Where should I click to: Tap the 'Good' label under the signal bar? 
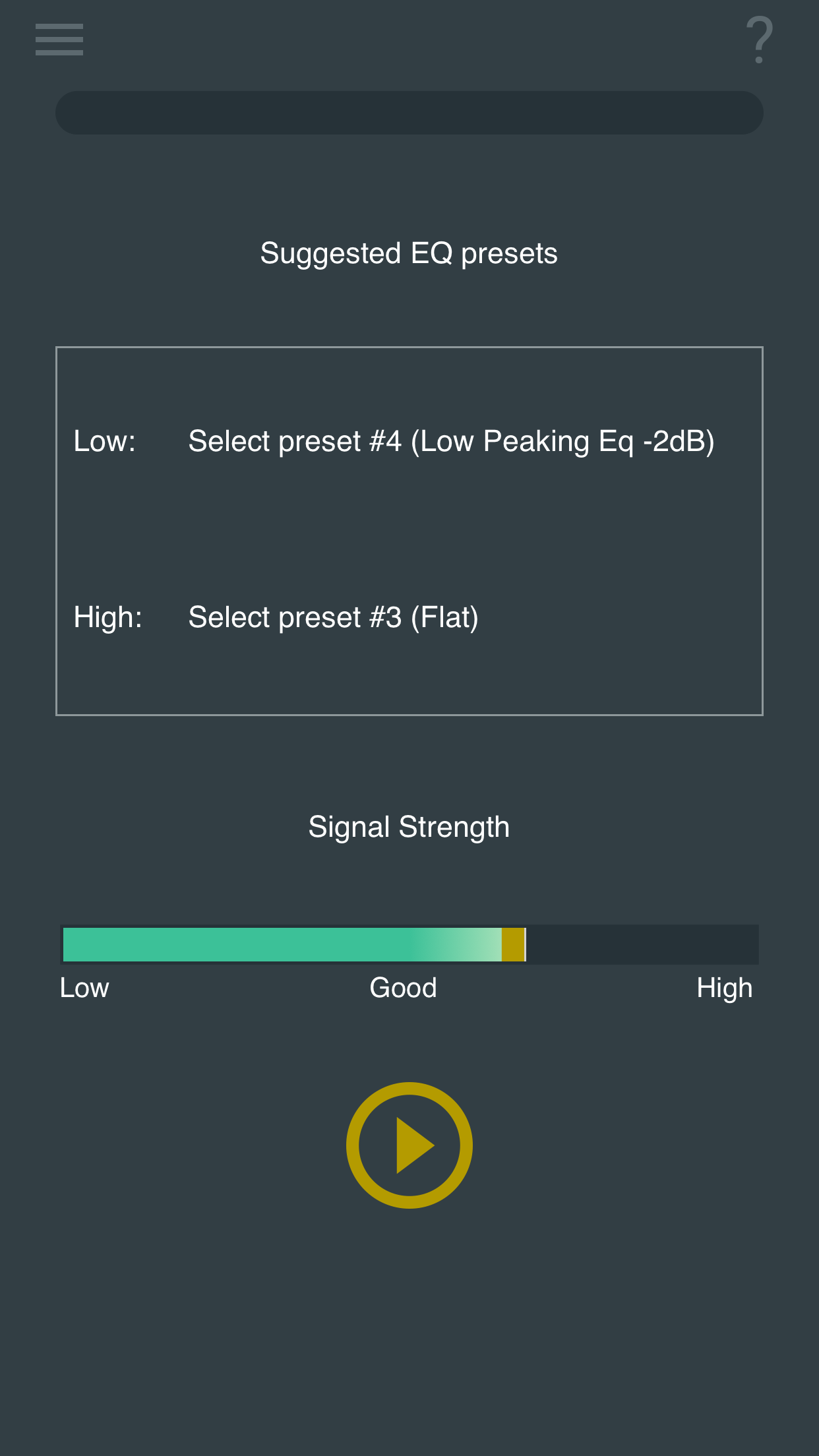[x=403, y=987]
